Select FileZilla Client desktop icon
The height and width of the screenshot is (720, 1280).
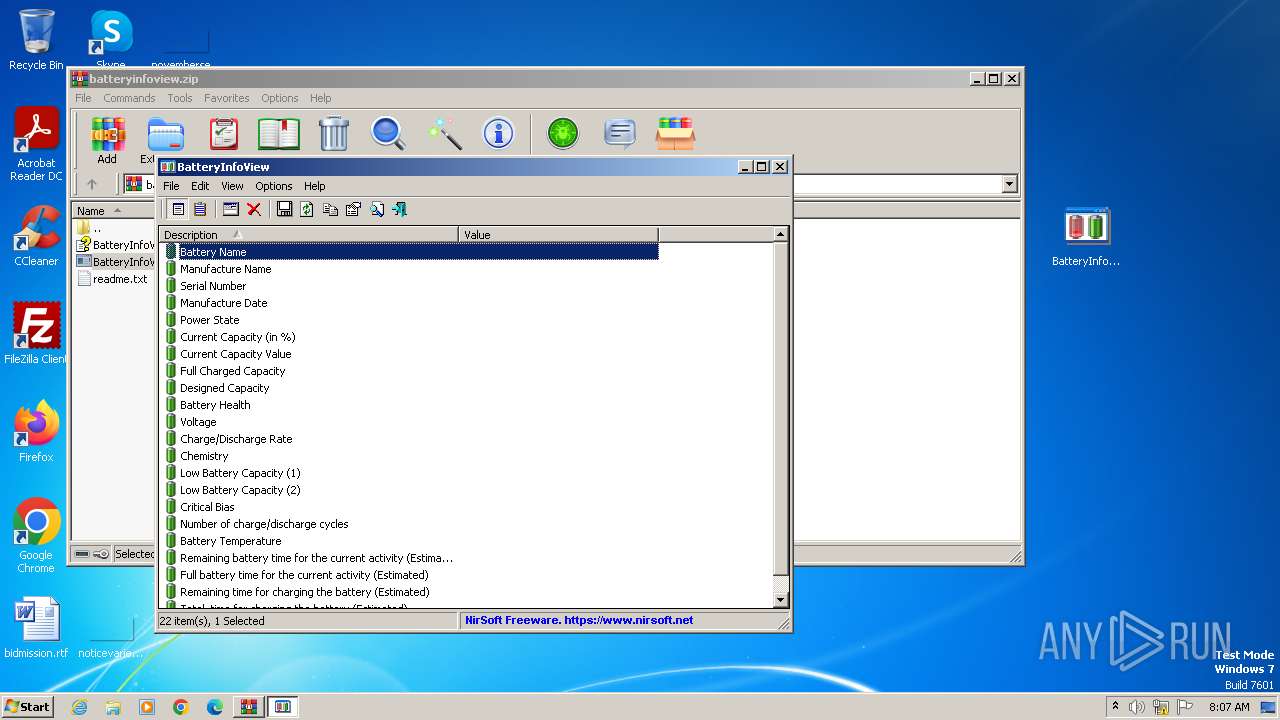coord(36,333)
